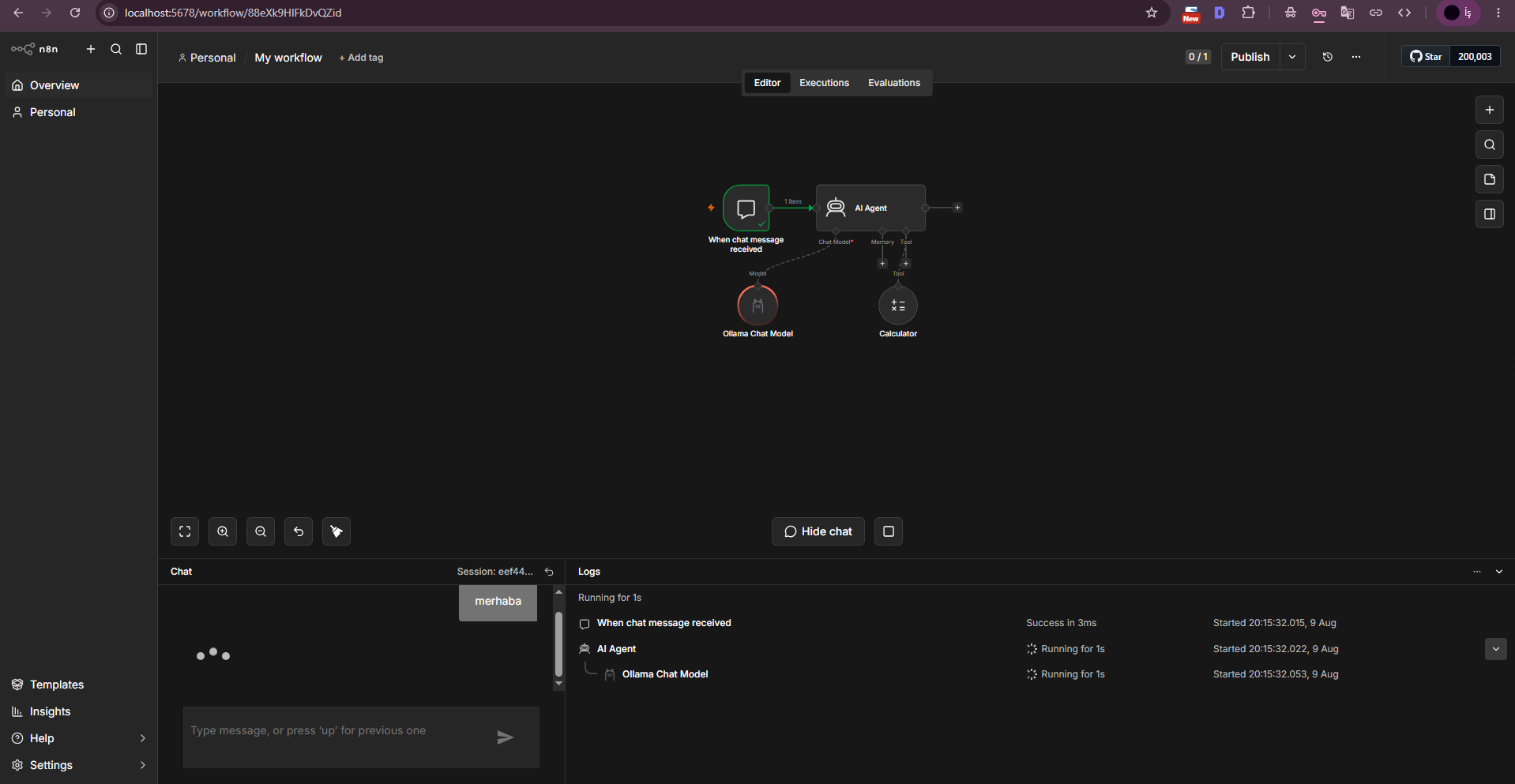Open the 0/1 indicator
The width and height of the screenshot is (1515, 784).
click(1197, 57)
